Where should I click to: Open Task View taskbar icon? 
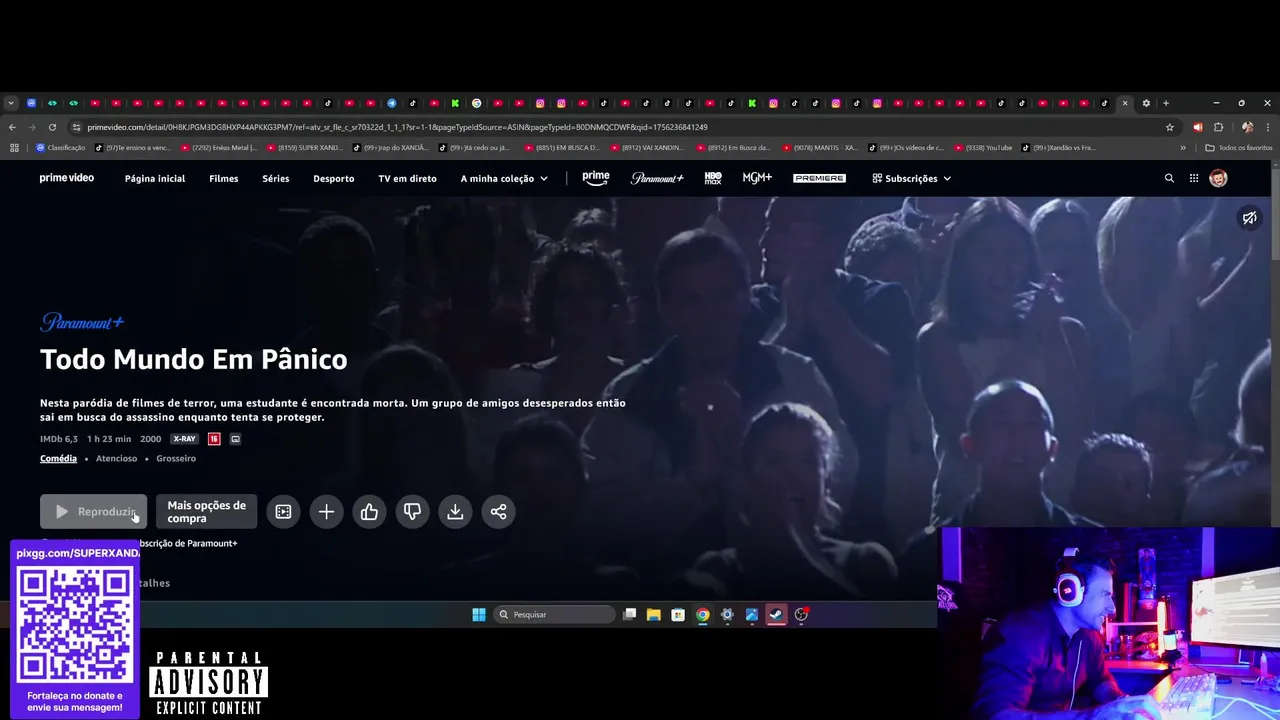click(629, 615)
